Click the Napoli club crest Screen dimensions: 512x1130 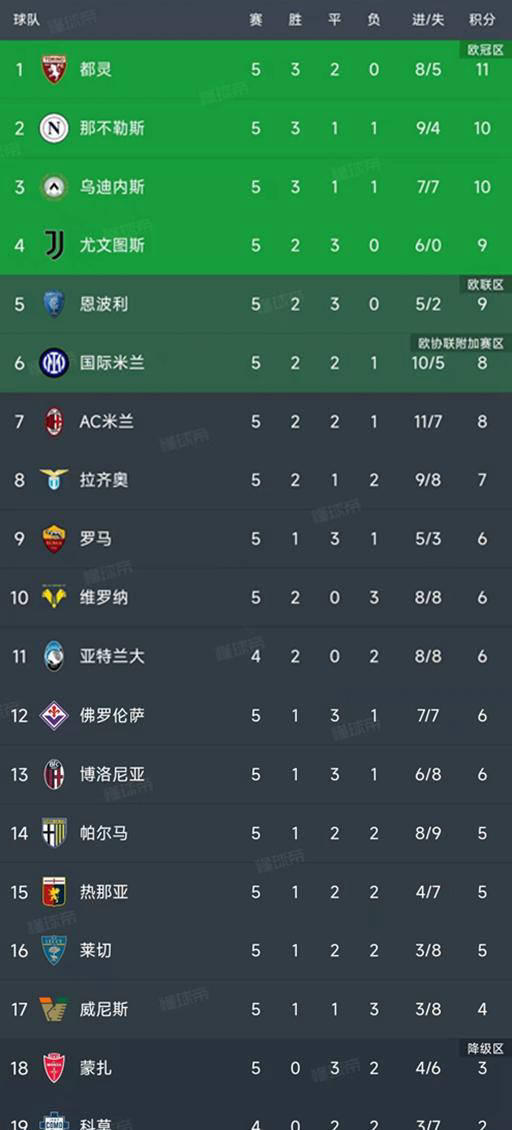(54, 128)
